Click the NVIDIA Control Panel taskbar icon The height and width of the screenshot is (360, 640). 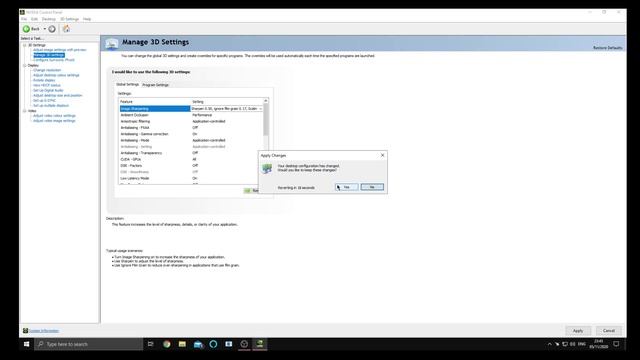(260, 344)
